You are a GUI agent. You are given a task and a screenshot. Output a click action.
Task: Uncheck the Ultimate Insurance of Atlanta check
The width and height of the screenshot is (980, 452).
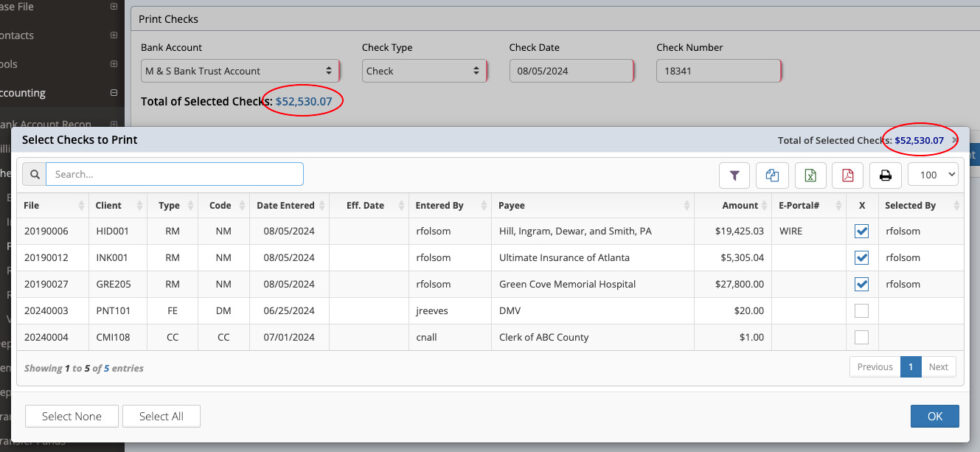[862, 258]
